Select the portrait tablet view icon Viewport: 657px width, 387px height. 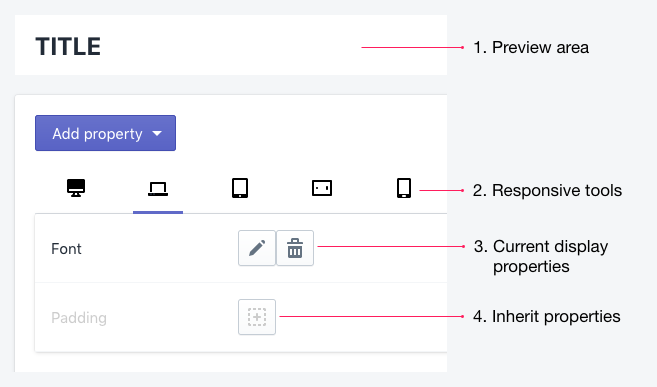pyautogui.click(x=240, y=188)
